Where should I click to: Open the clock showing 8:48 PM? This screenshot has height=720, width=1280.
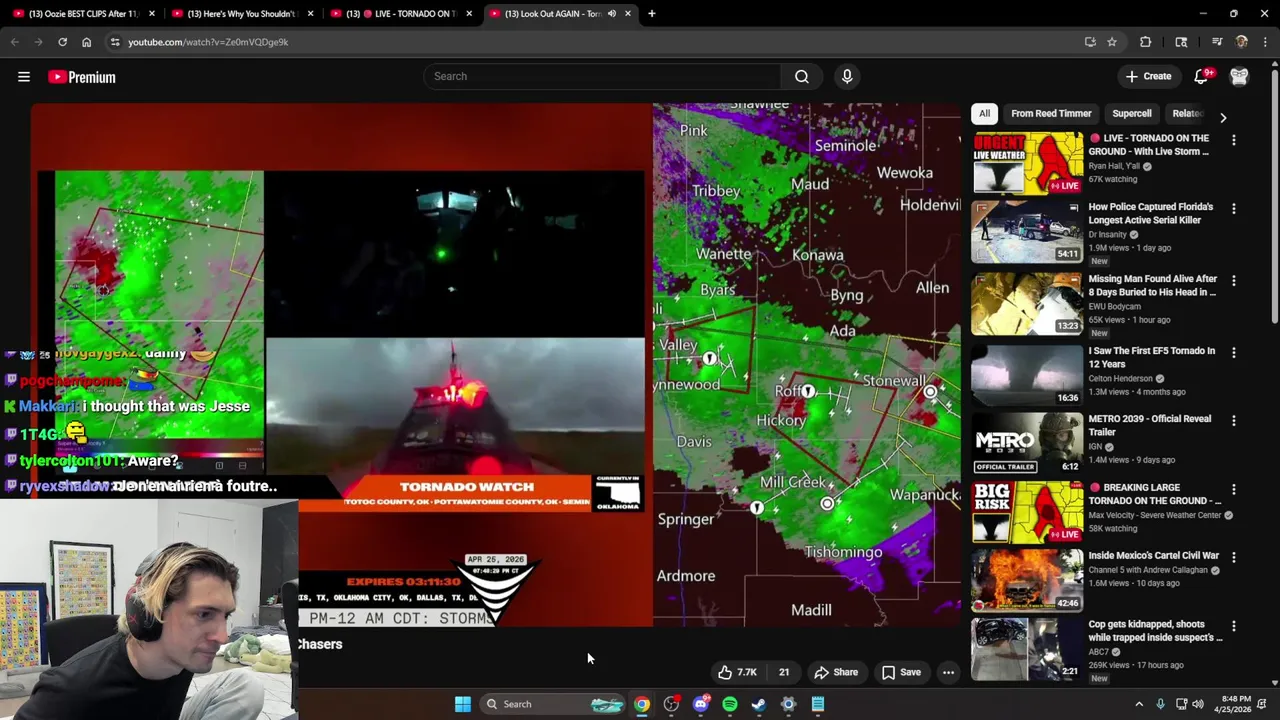(1236, 704)
